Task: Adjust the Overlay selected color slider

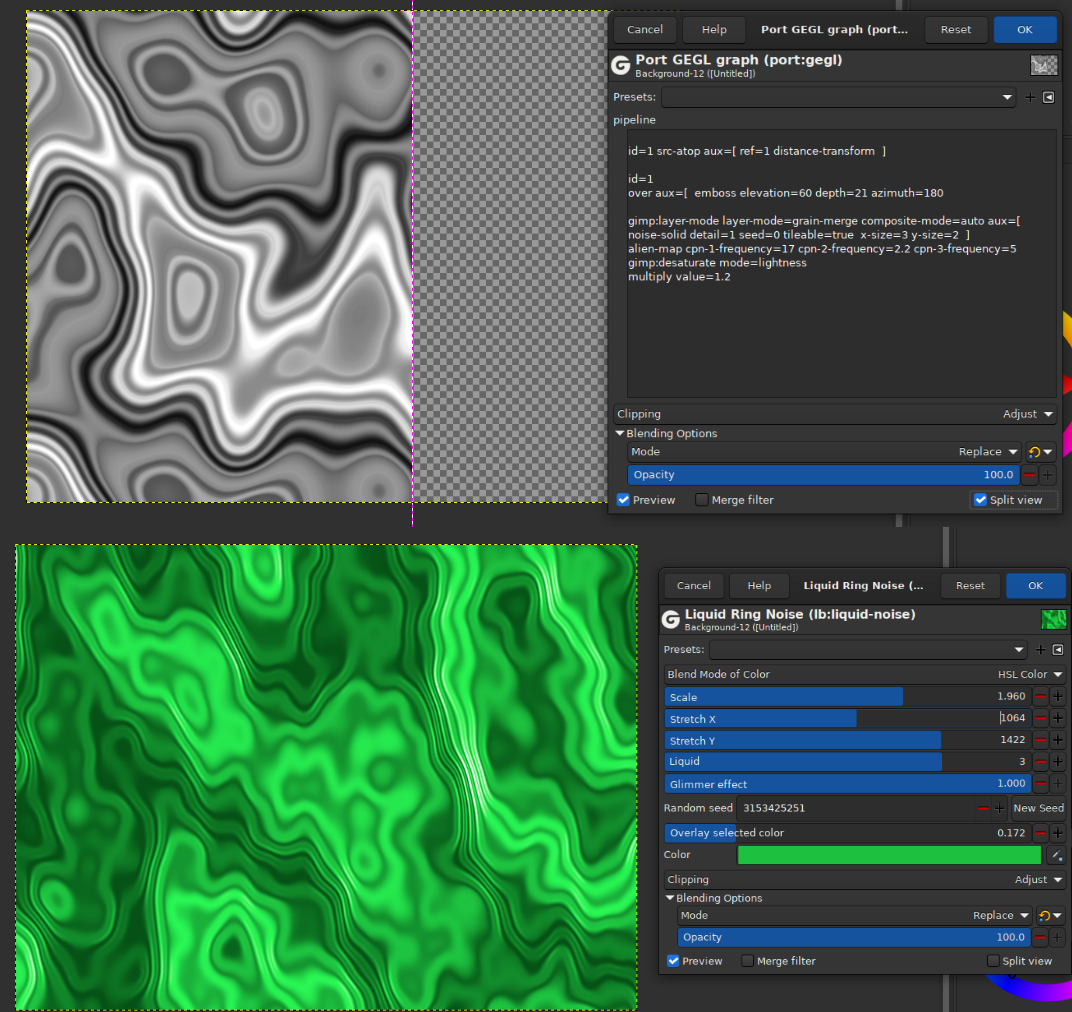Action: (847, 833)
